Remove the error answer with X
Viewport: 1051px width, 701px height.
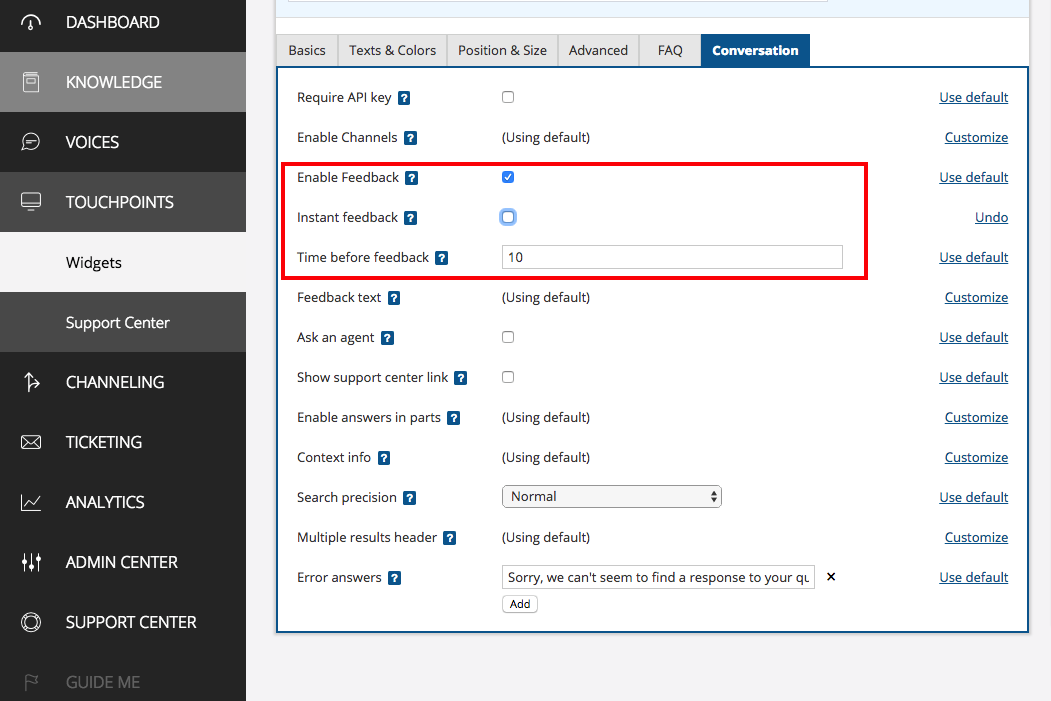tap(831, 577)
